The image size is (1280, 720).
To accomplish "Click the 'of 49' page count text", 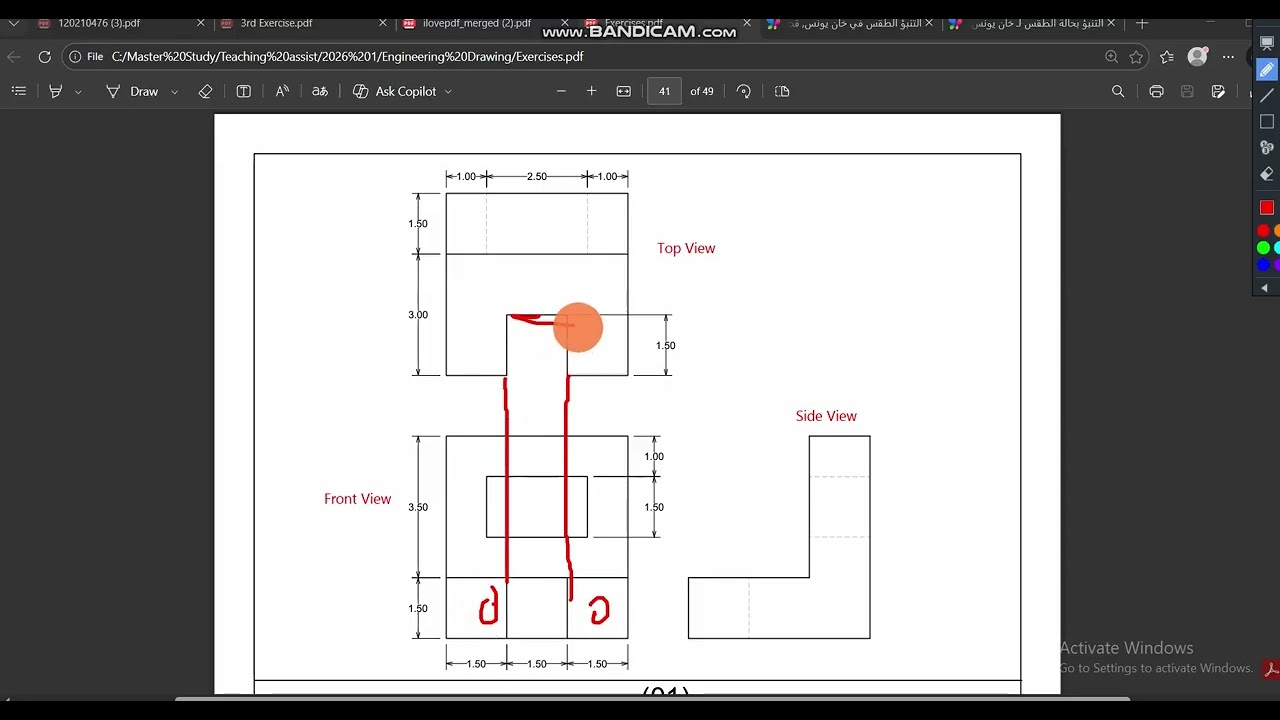I will [x=702, y=91].
